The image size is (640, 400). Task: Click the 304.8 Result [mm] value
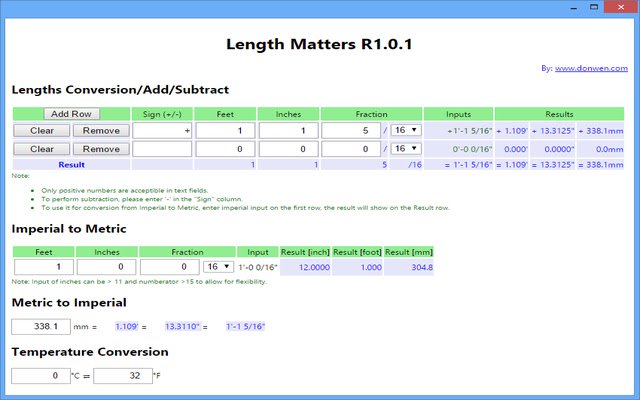[x=422, y=268]
